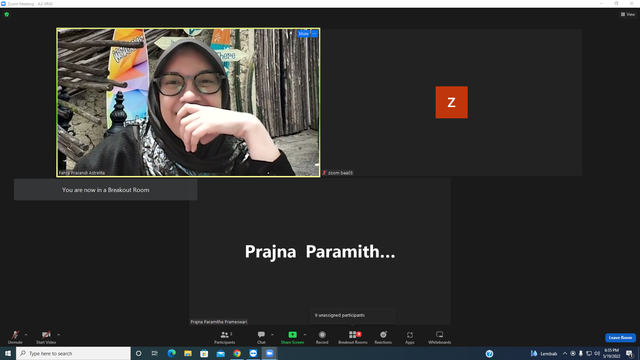Open the Mail app from taskbar

coord(220,353)
